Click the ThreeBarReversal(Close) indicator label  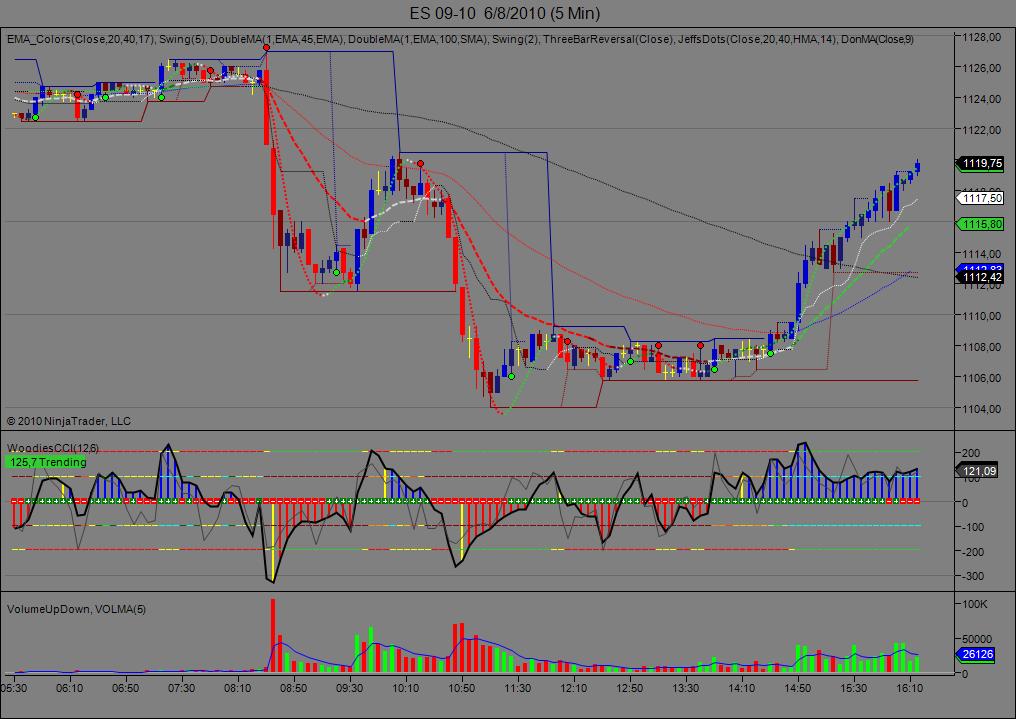608,40
